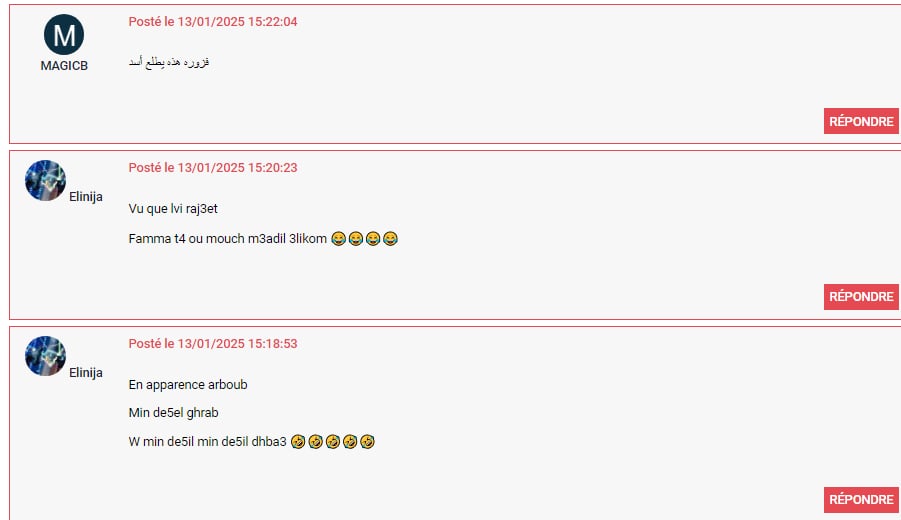Select the timestamp posted at 15:20:23
Screen dimensions: 901x520
213,168
